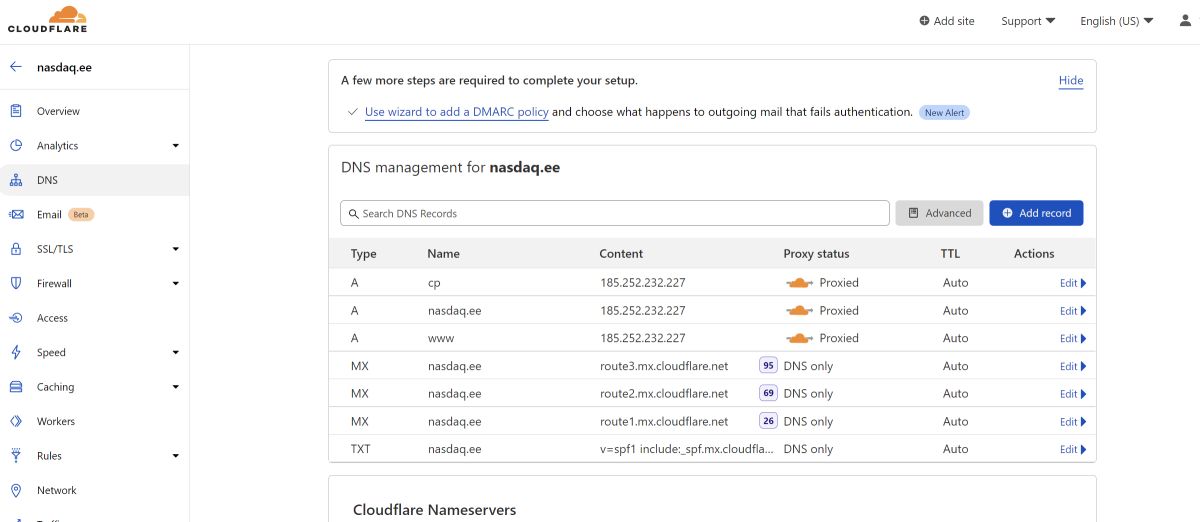Select DNS in the sidebar
The height and width of the screenshot is (522, 1200).
47,180
